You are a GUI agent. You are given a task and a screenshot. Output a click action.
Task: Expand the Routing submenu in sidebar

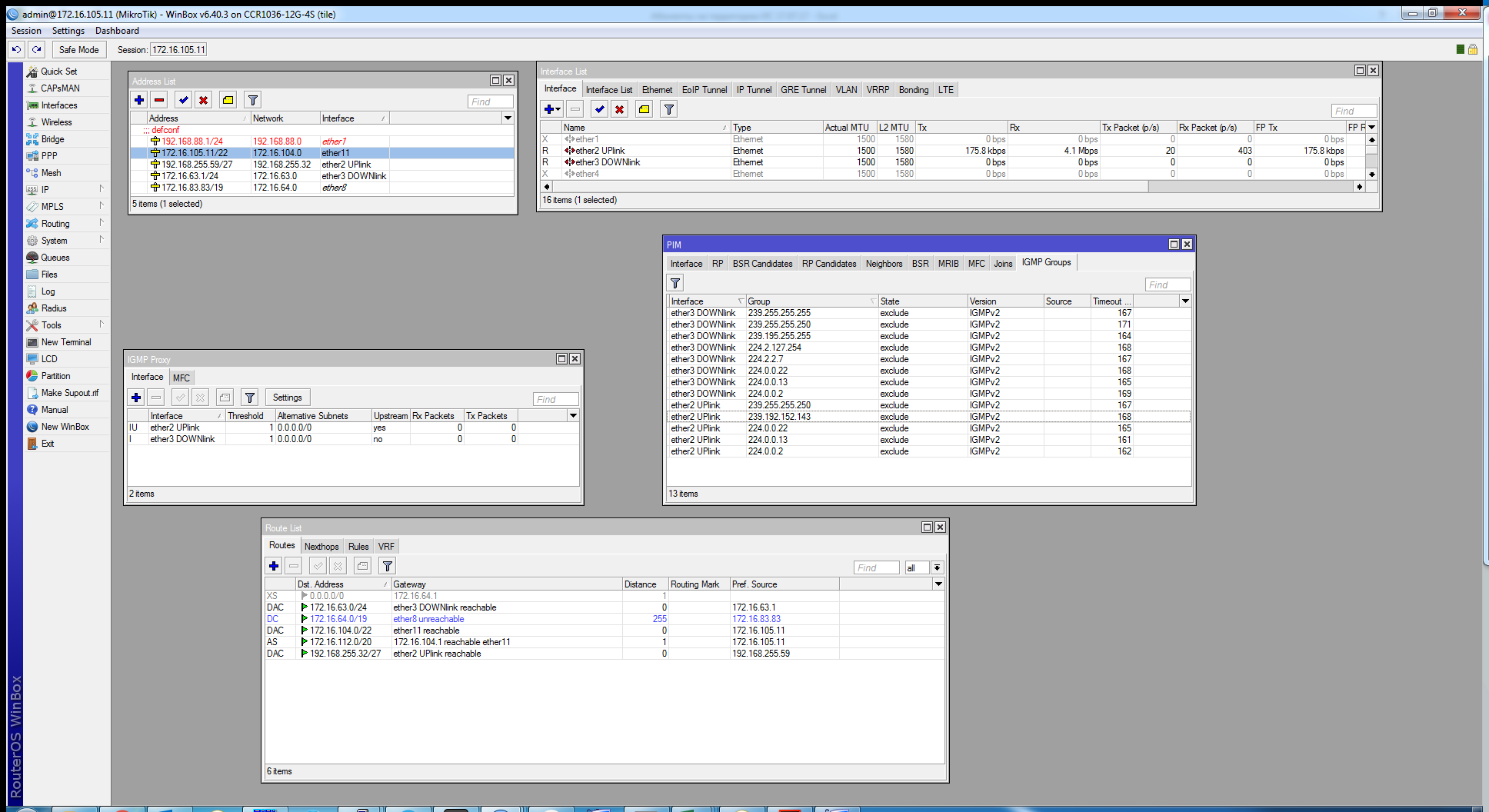(x=55, y=224)
